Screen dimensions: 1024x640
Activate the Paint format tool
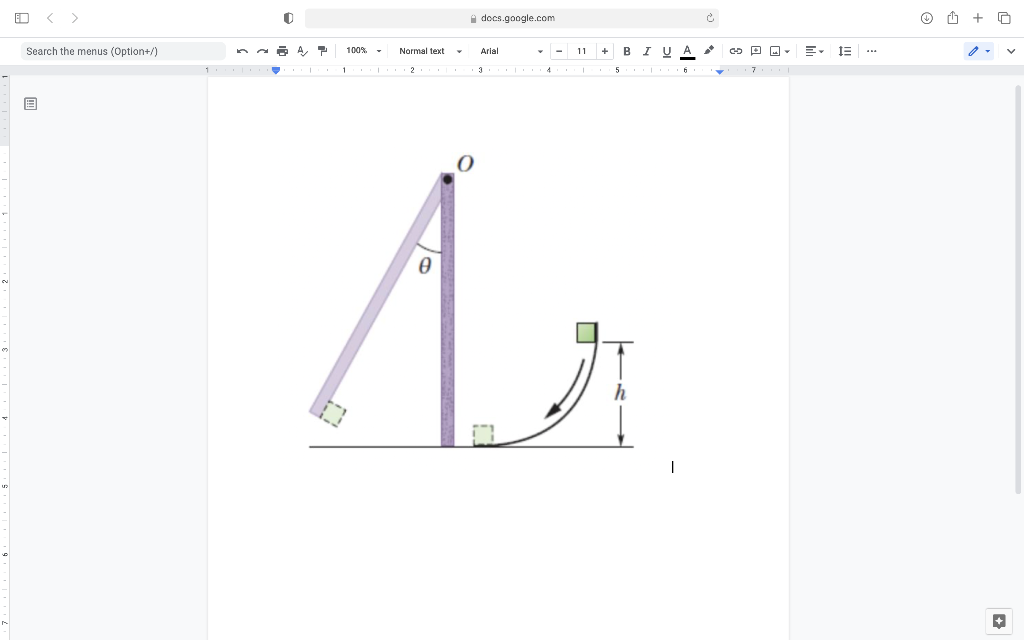[x=322, y=51]
